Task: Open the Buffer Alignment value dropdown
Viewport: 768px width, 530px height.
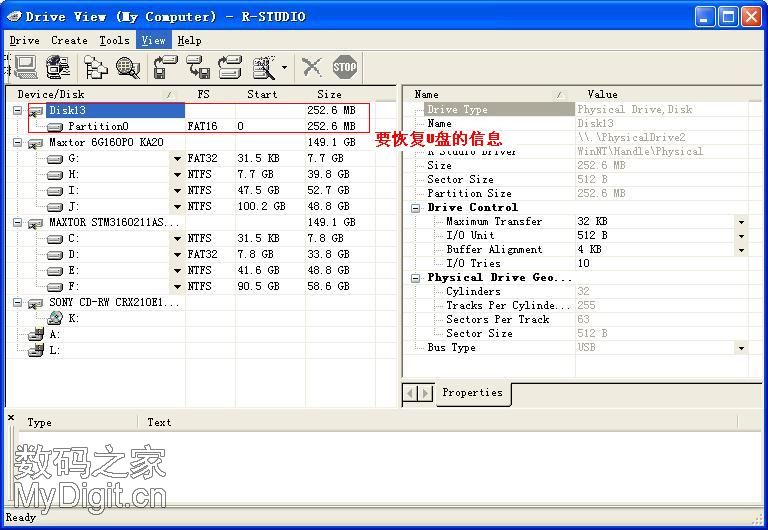Action: [x=742, y=250]
